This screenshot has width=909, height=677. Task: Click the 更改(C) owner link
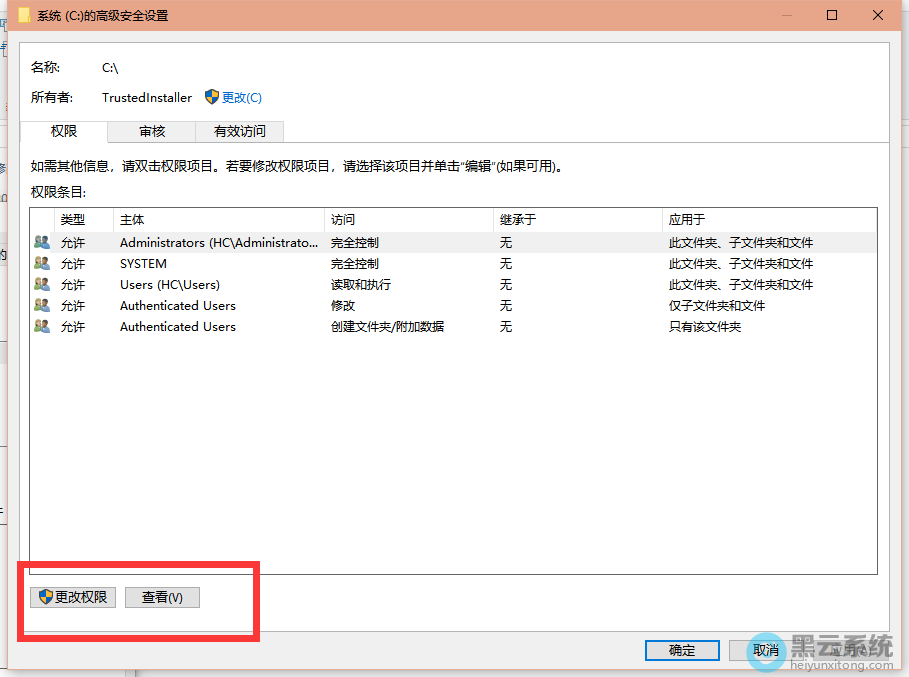241,97
